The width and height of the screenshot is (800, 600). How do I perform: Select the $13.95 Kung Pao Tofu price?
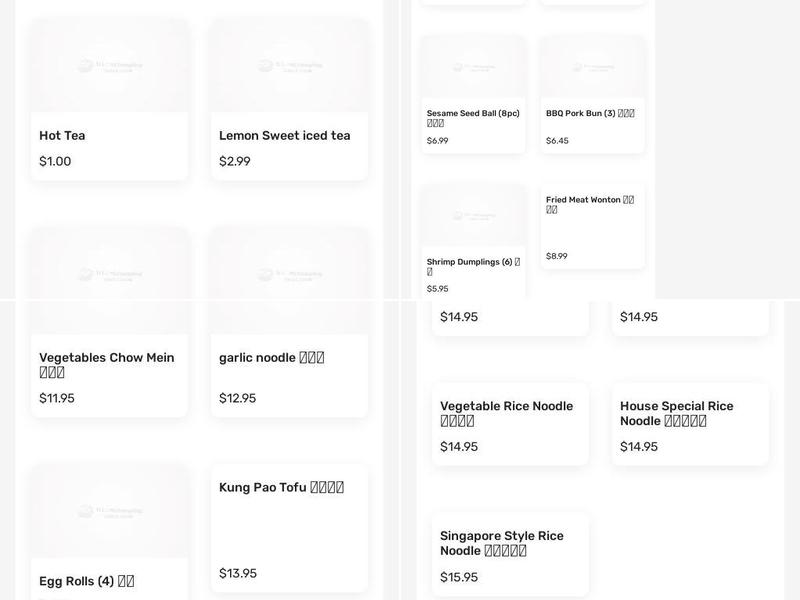tap(238, 573)
